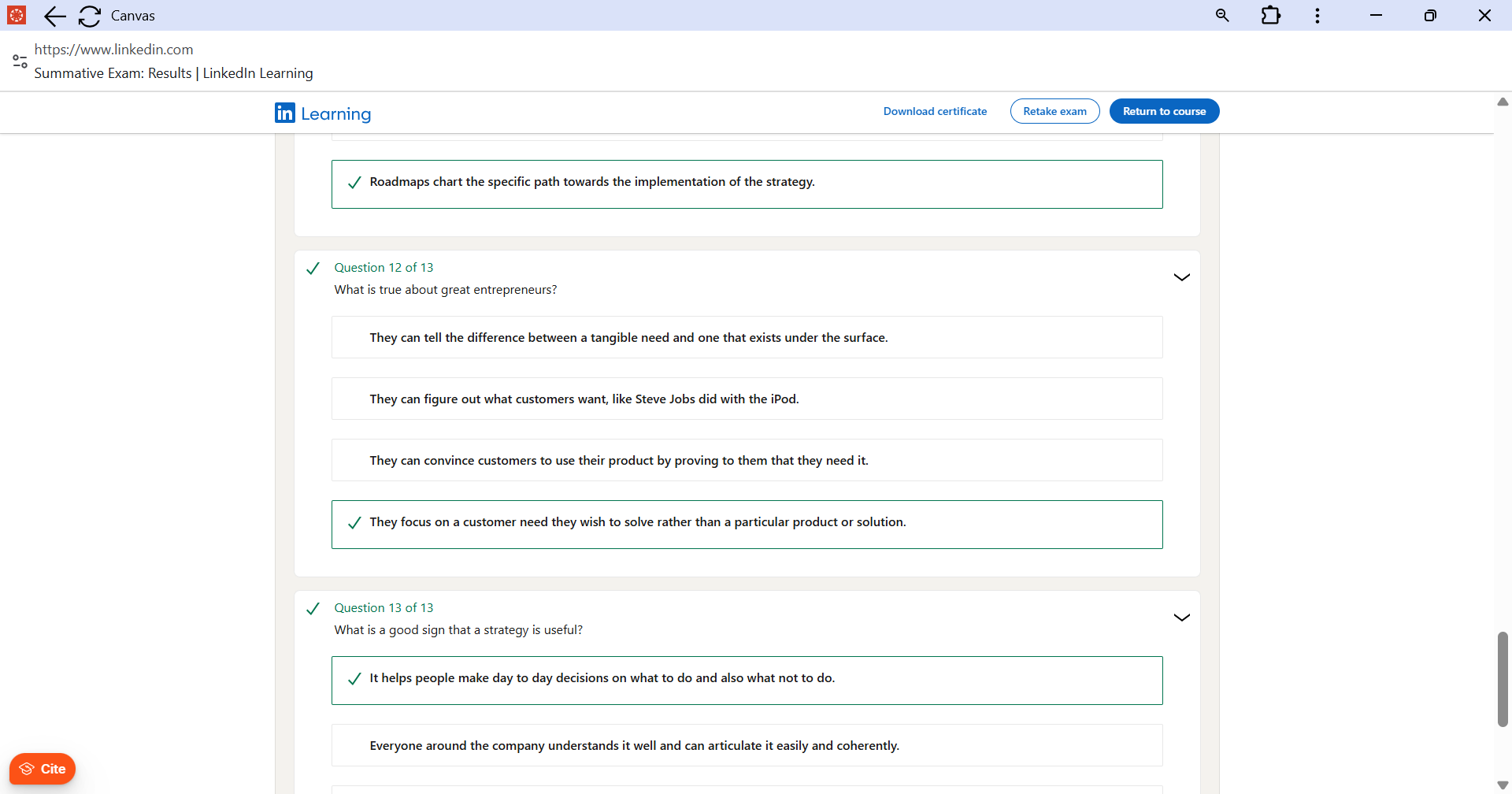Click the scrollbar up arrow
Viewport: 1512px width, 794px height.
[1503, 102]
